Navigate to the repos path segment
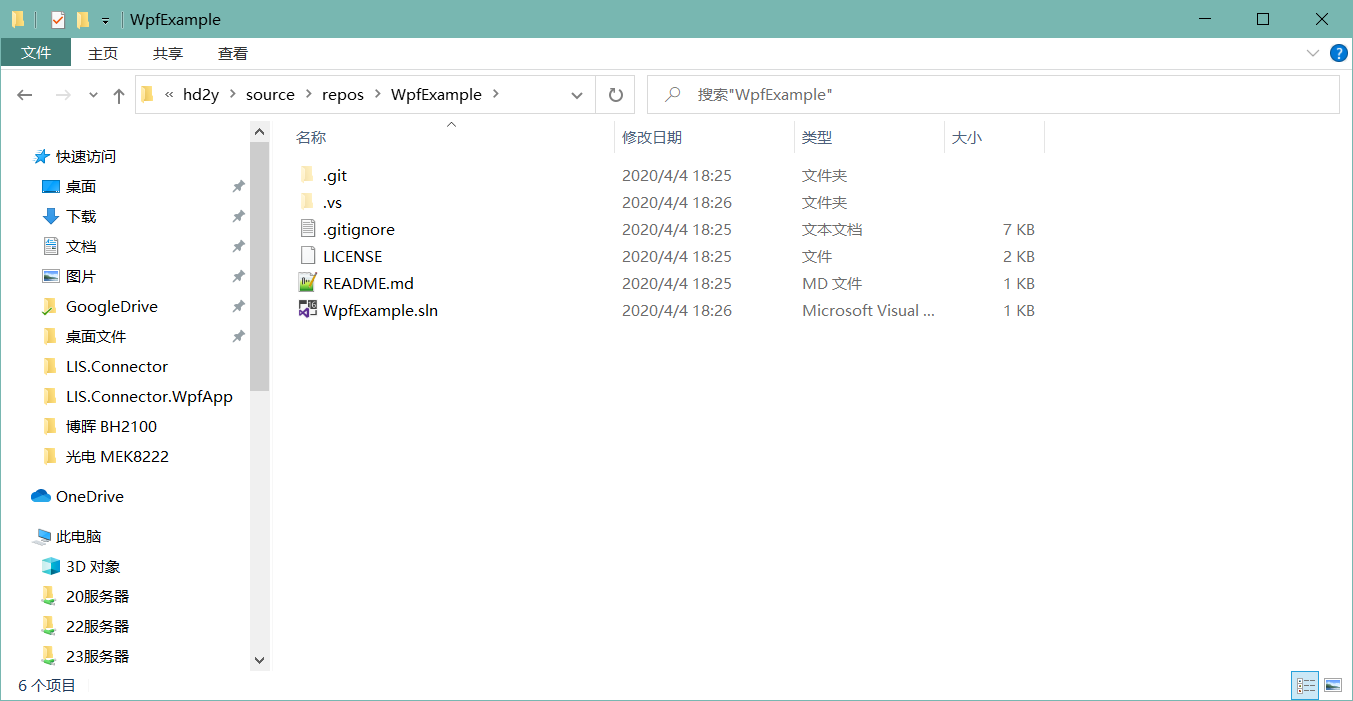This screenshot has height=701, width=1353. coord(343,95)
